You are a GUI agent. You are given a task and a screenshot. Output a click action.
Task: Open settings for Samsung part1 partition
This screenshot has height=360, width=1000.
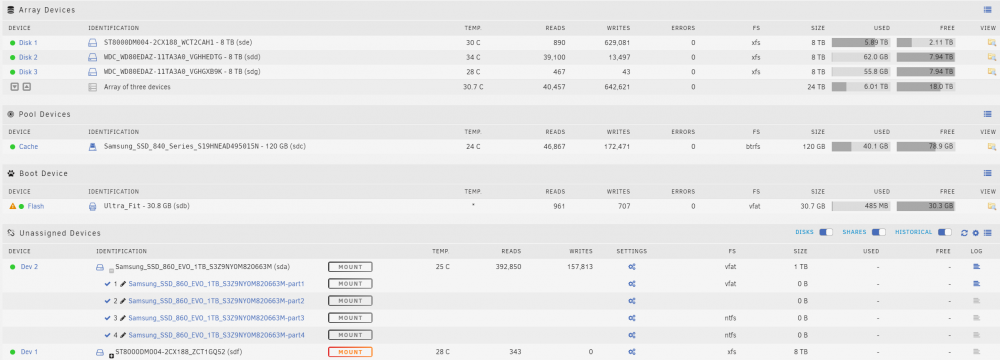tap(631, 283)
